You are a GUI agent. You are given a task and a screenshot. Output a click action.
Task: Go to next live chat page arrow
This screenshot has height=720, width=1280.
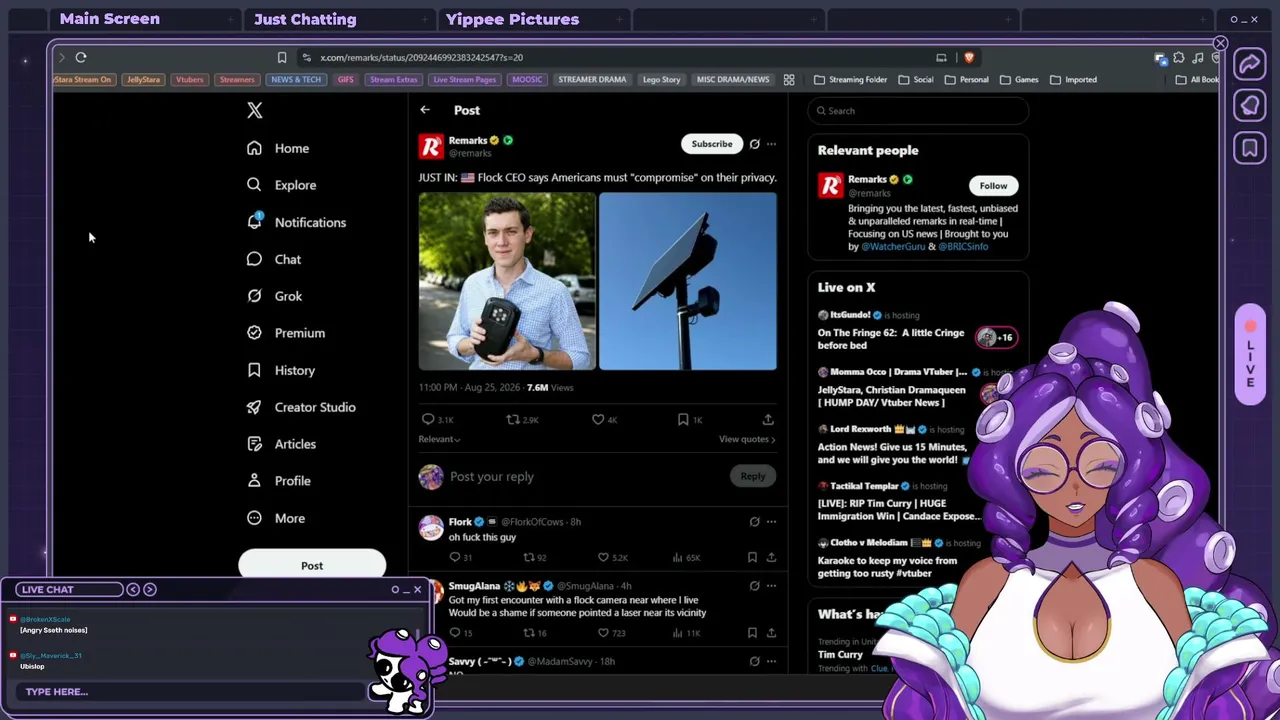[150, 590]
